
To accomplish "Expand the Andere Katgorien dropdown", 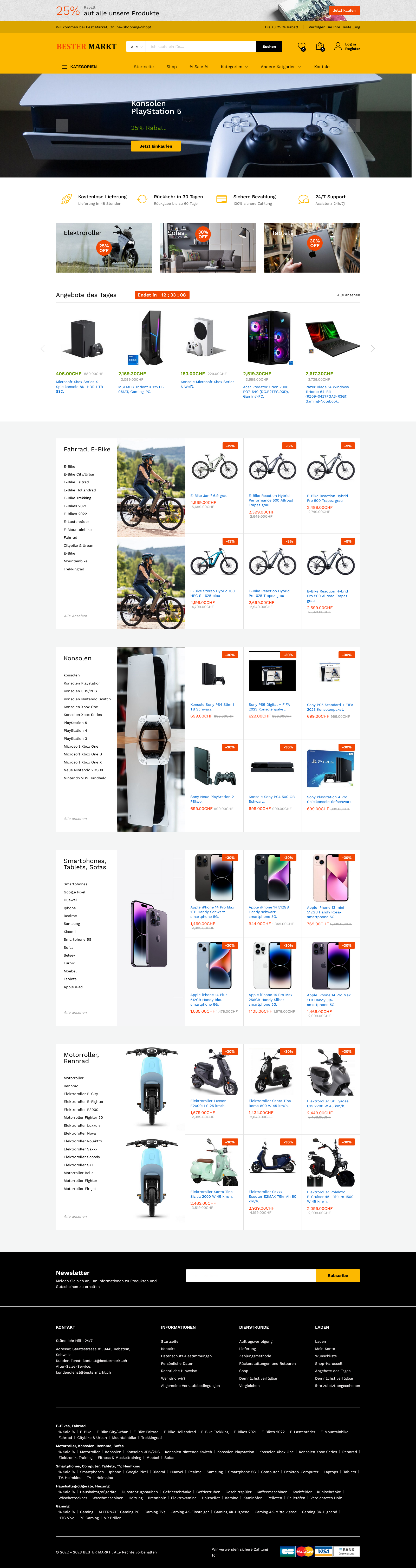I will pos(281,67).
